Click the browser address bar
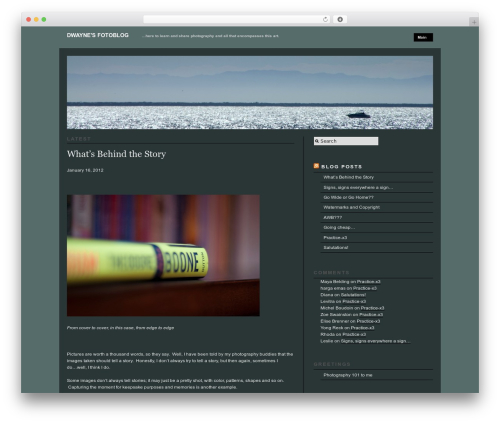500x423 pixels. 237,20
